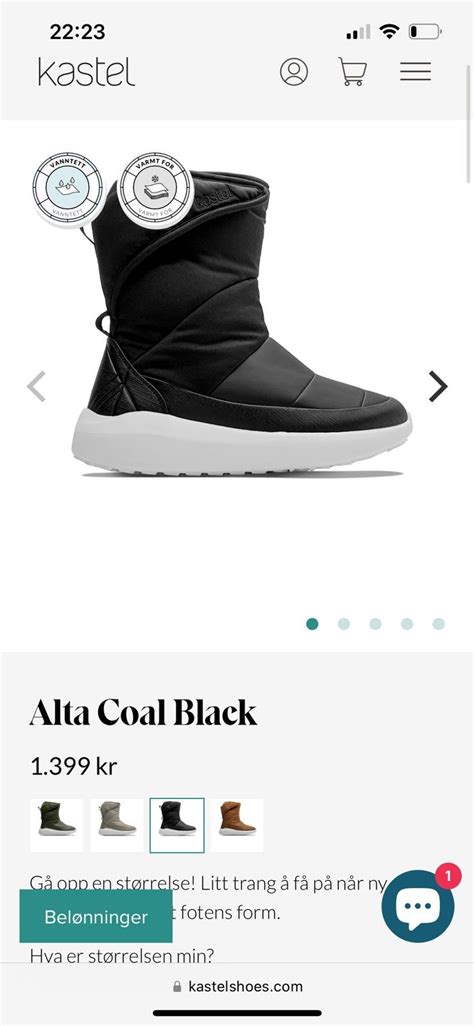Select the black boot color thumbnail
The width and height of the screenshot is (474, 1026).
click(177, 825)
